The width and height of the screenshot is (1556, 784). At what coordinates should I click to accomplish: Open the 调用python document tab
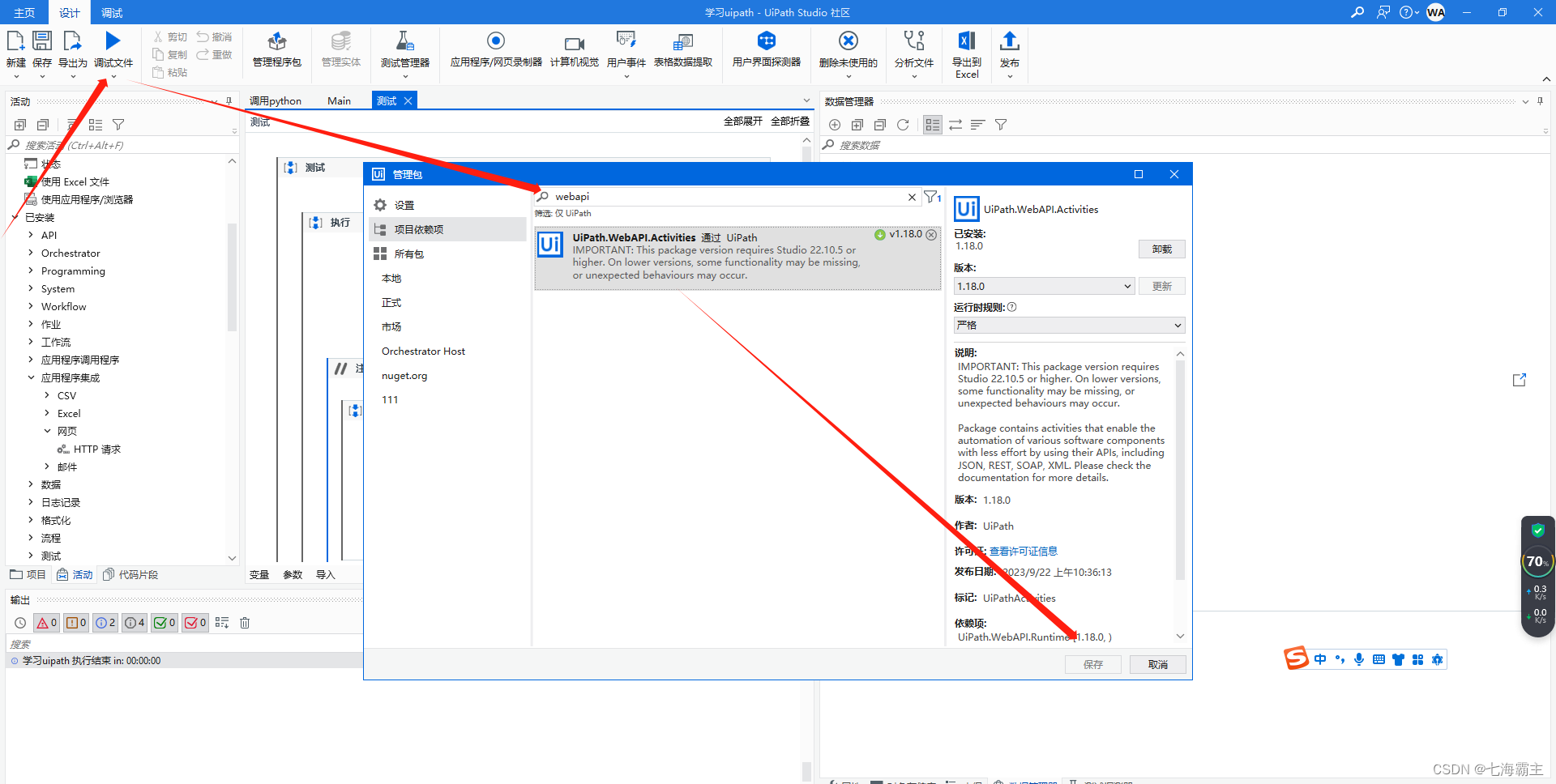(276, 100)
